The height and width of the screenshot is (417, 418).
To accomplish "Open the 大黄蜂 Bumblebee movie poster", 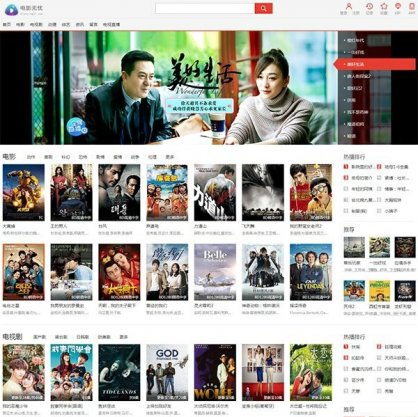I will [24, 192].
